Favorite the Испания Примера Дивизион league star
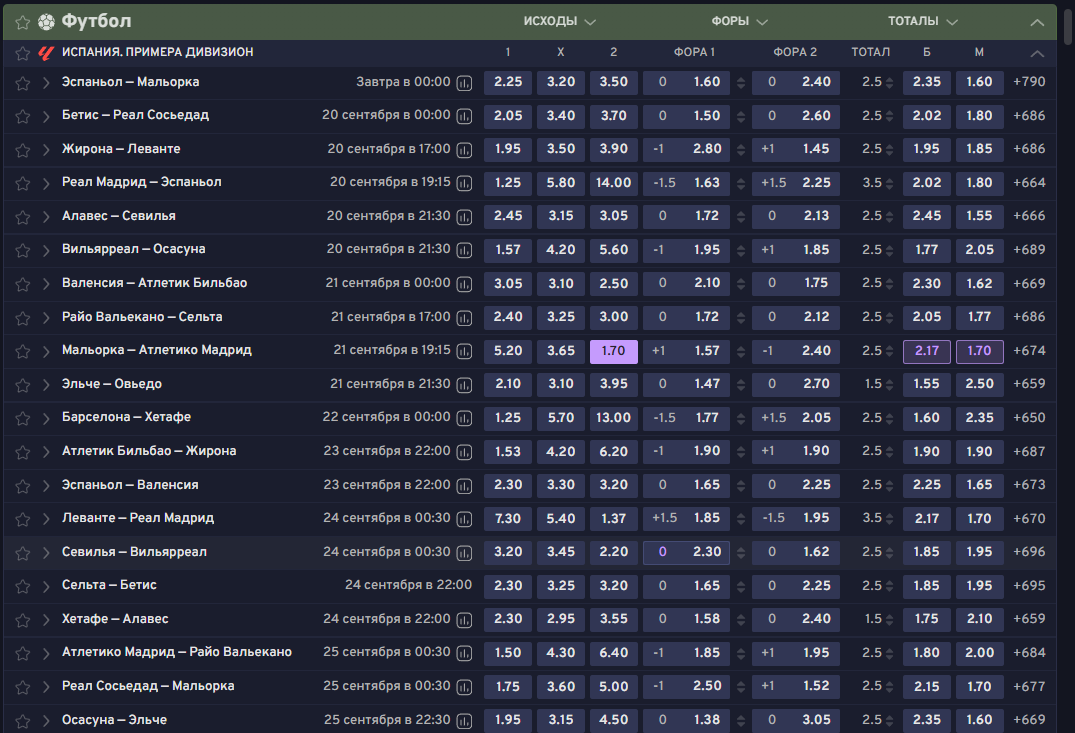 [x=23, y=53]
